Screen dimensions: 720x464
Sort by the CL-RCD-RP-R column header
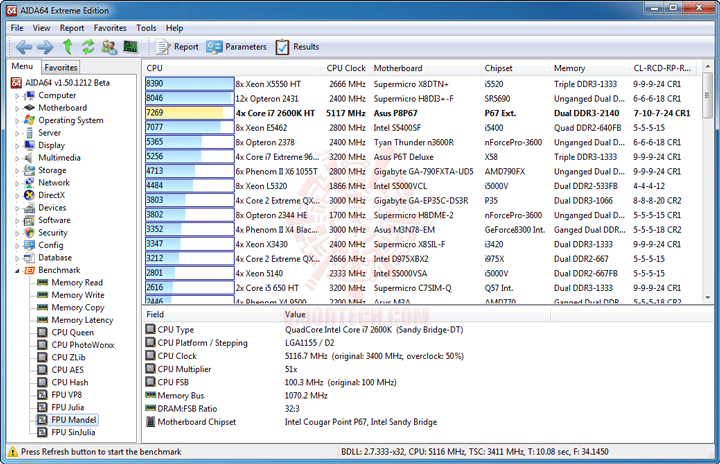pos(663,68)
